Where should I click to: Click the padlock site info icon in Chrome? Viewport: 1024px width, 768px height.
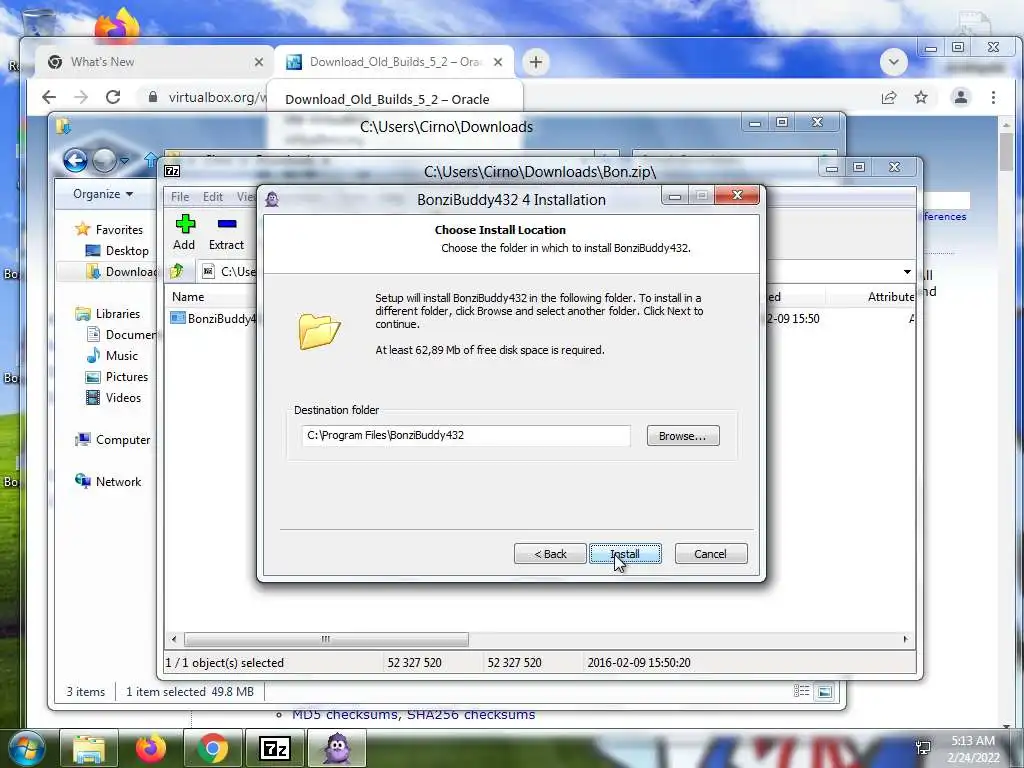[153, 97]
